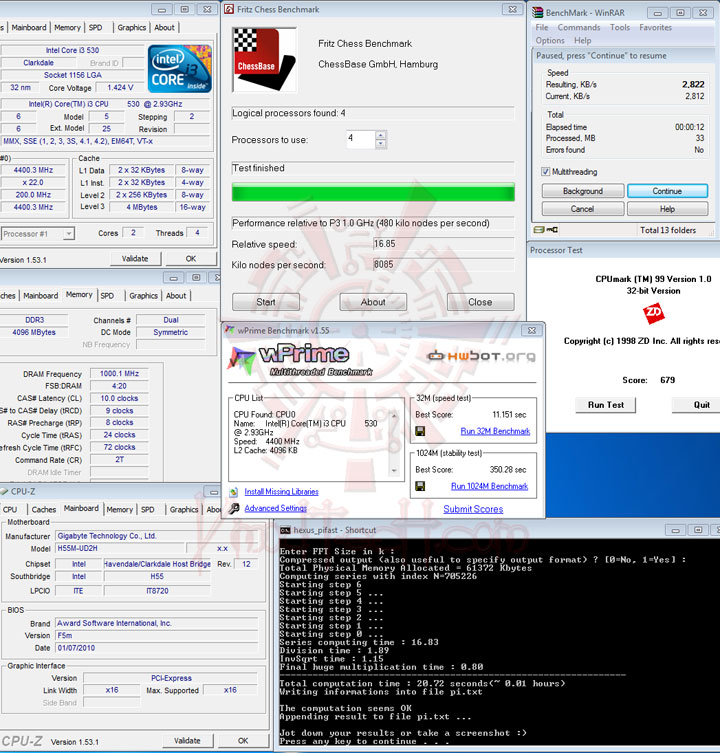Click the WinRAR title bar icon

point(537,12)
